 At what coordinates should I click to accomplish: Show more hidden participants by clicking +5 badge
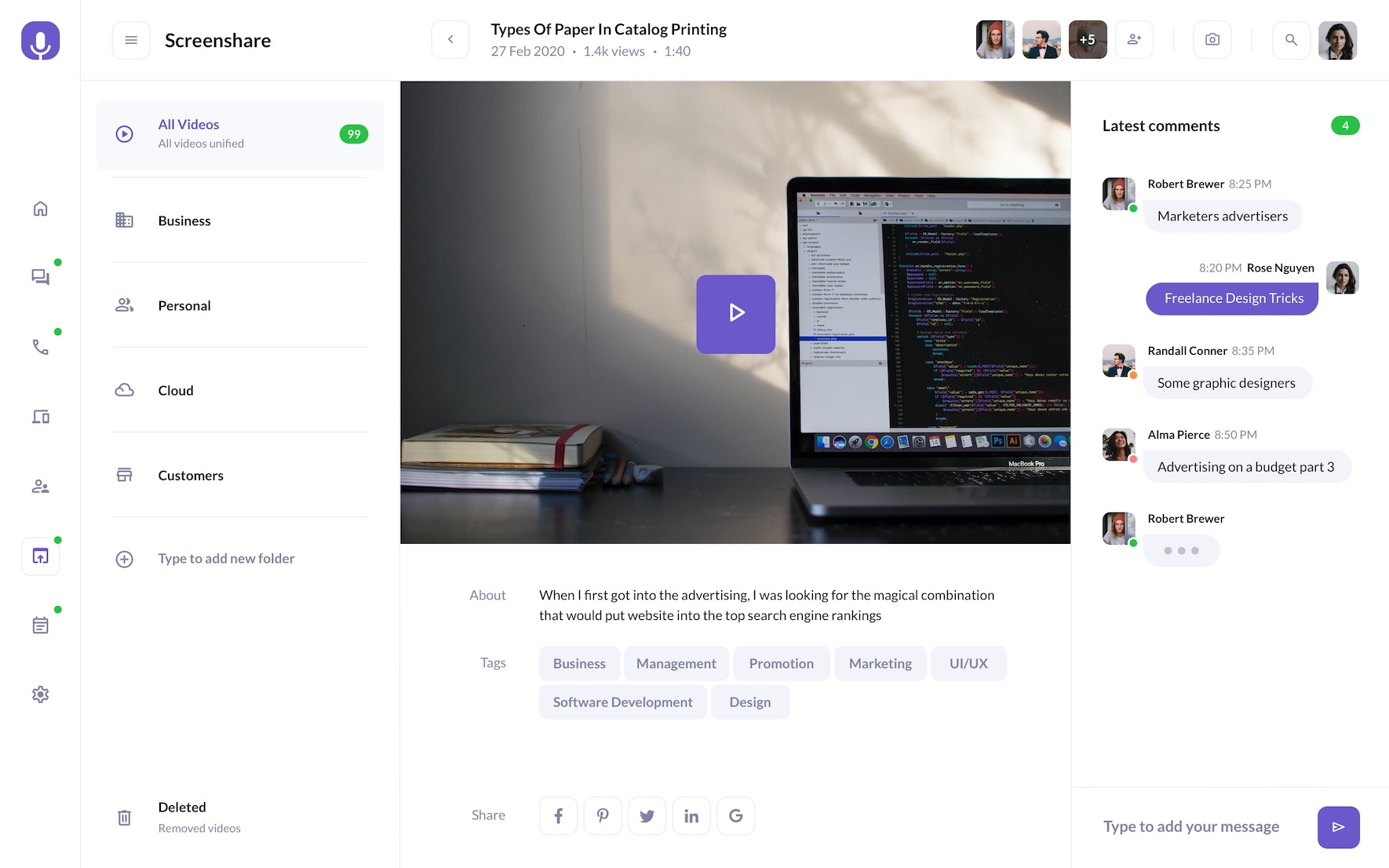1088,38
